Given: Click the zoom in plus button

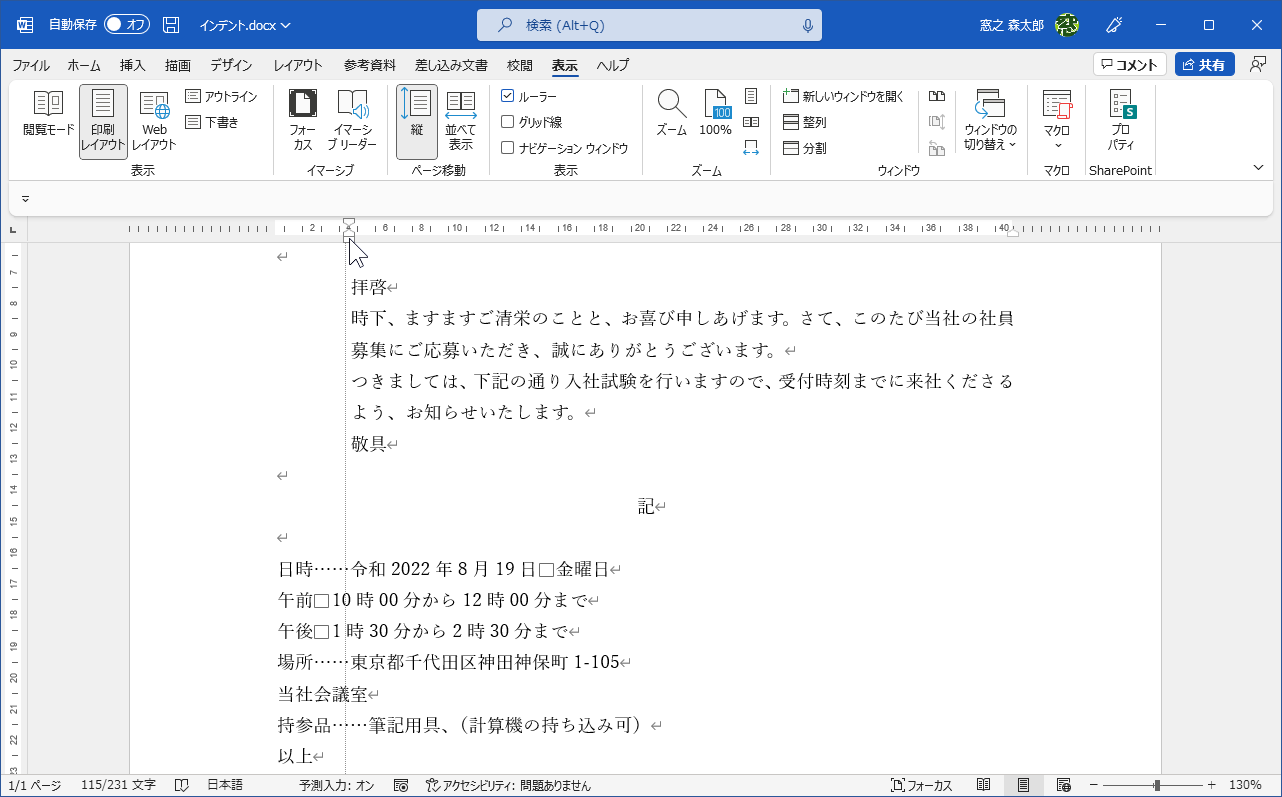Looking at the screenshot, I should pyautogui.click(x=1211, y=785).
